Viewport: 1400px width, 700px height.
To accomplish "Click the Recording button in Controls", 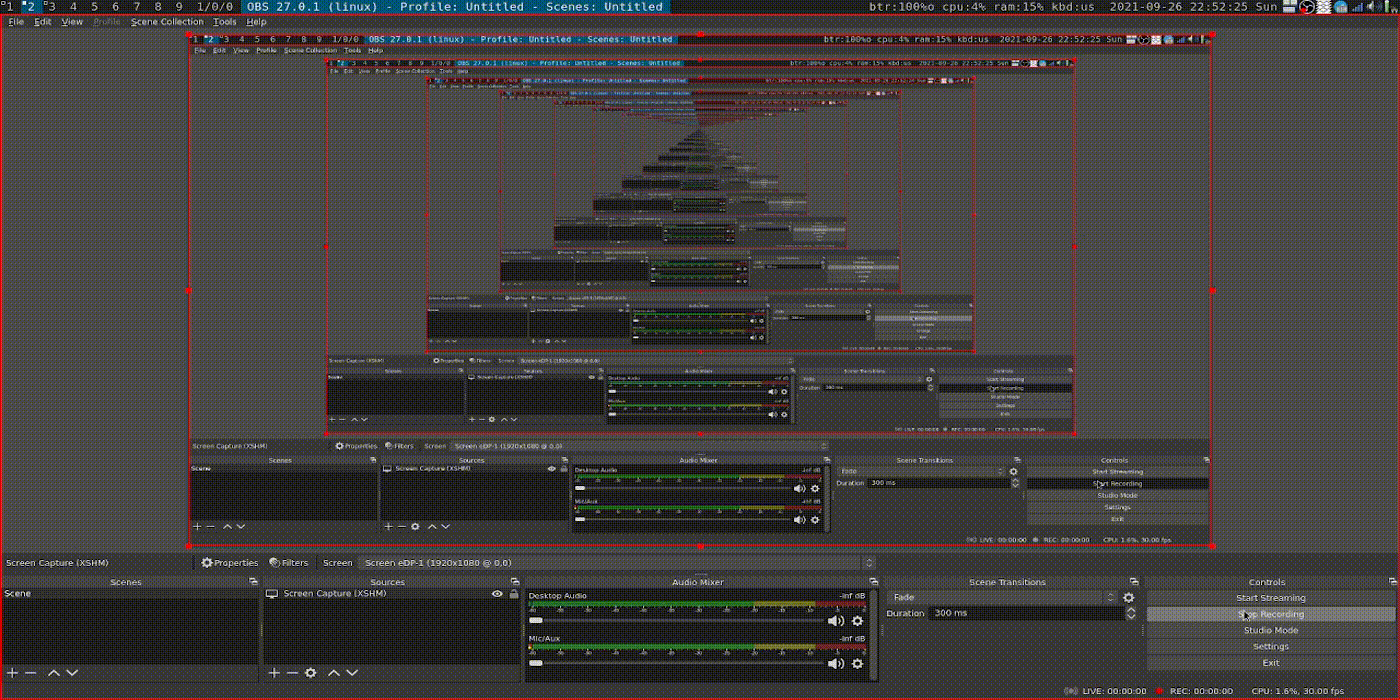I will click(x=1271, y=614).
